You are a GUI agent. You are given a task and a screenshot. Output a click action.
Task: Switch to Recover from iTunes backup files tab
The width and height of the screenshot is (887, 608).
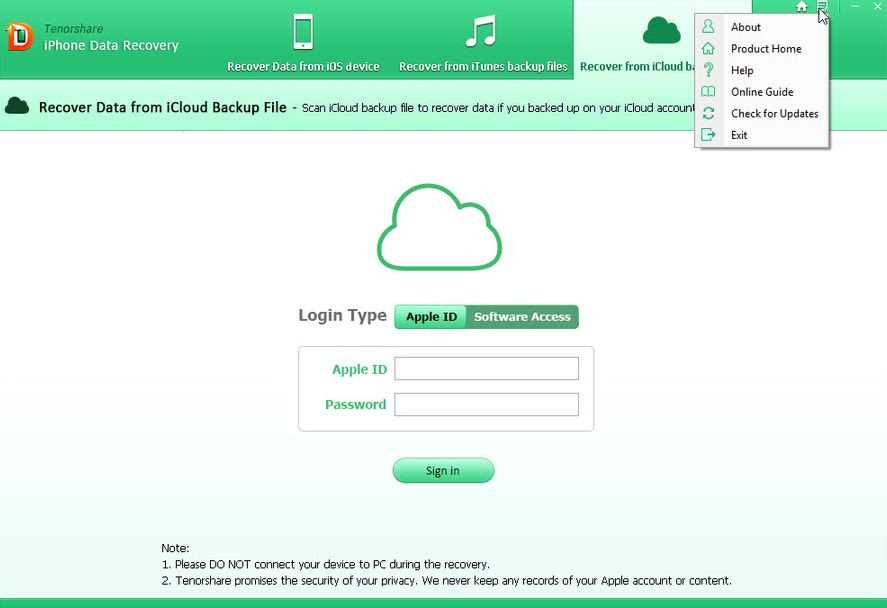click(x=483, y=67)
